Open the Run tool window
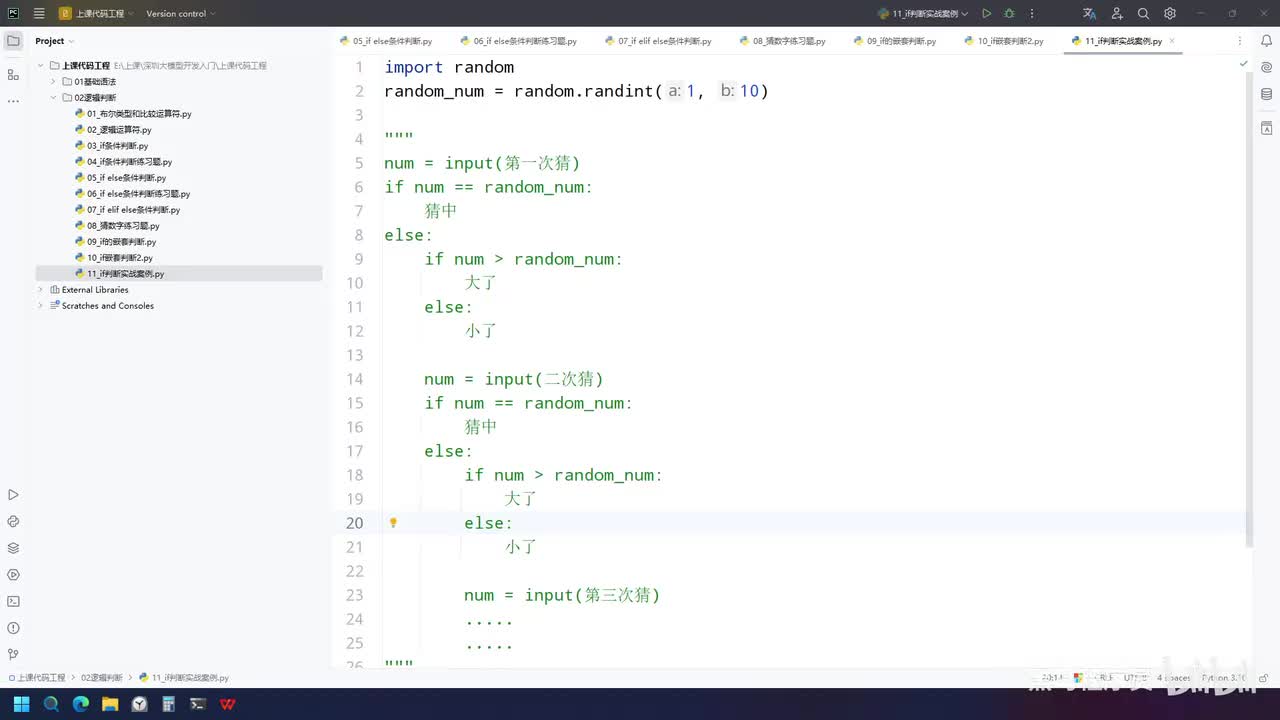Viewport: 1280px width, 720px height. (13, 495)
